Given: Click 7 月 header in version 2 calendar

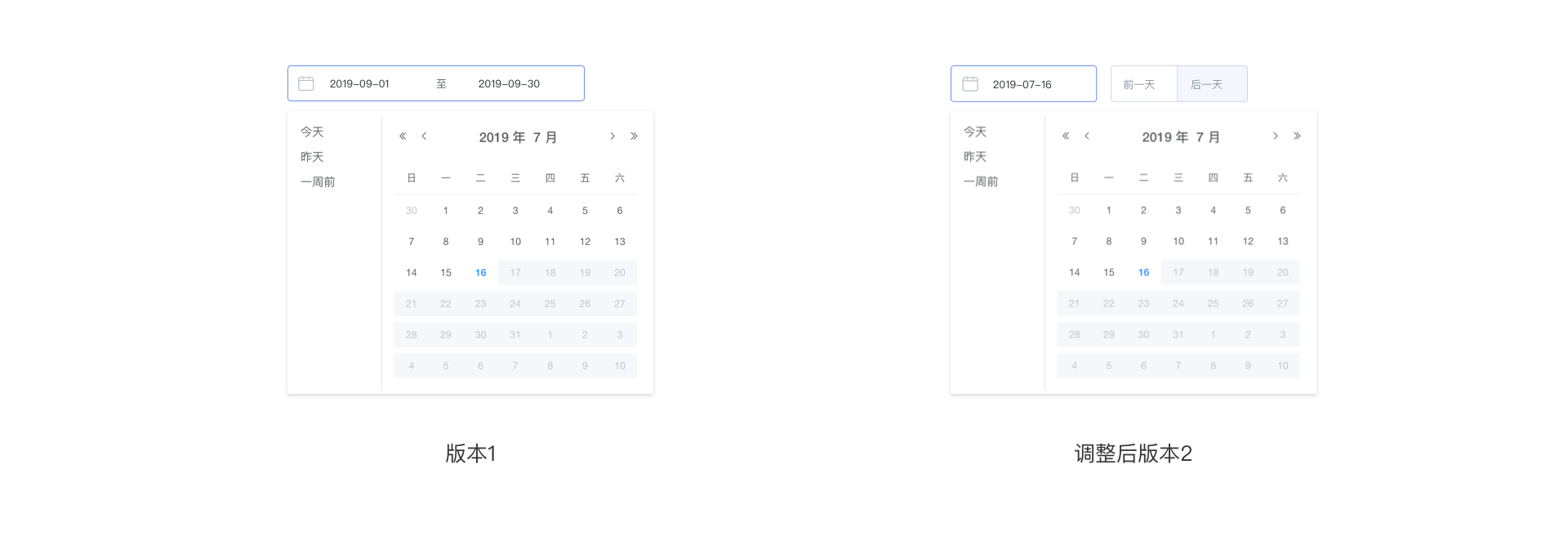Looking at the screenshot, I should coord(1209,137).
